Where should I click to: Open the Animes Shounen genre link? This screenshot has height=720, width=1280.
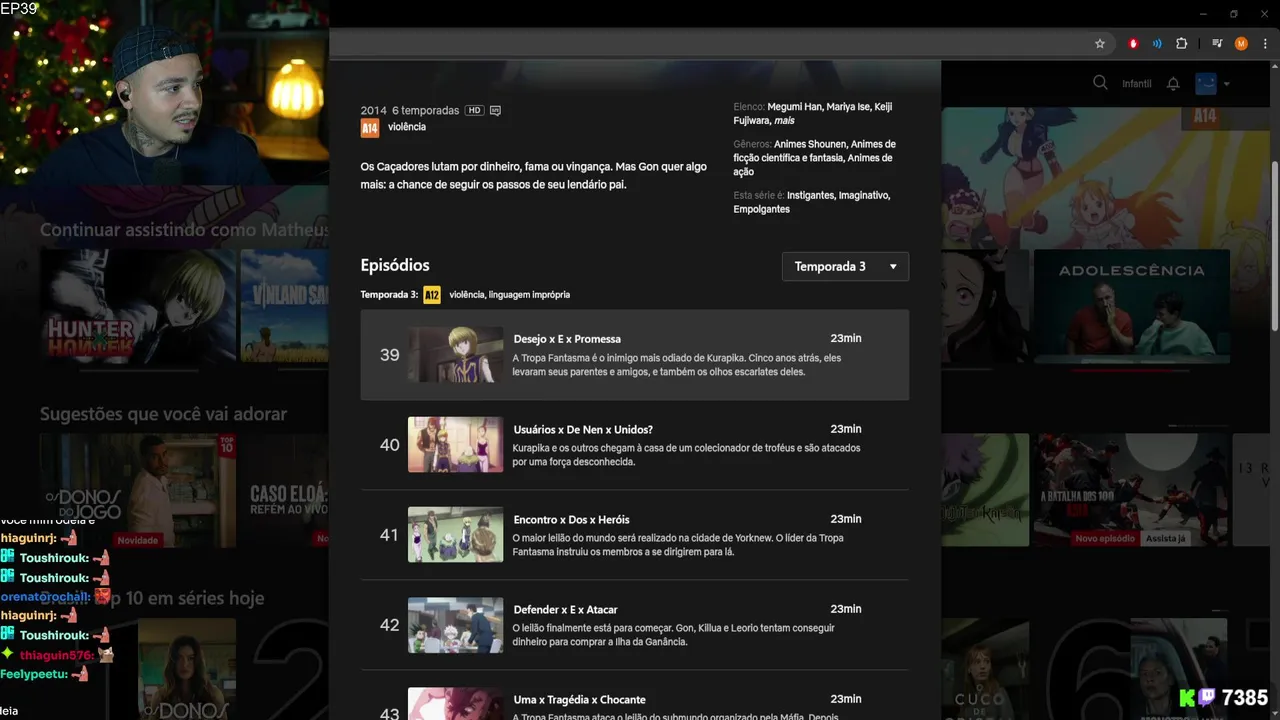810,144
